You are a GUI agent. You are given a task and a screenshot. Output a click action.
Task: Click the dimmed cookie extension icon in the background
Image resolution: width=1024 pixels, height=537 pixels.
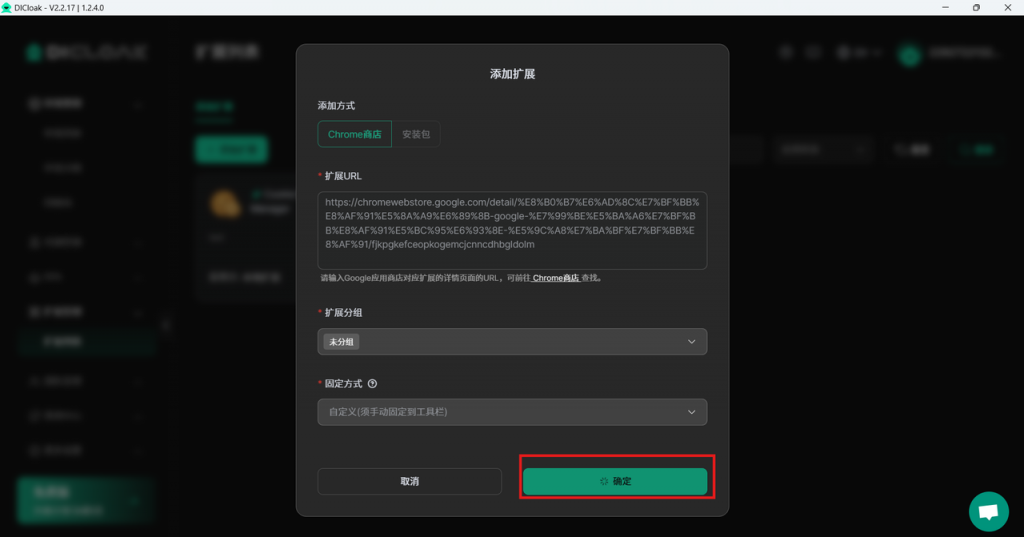click(224, 204)
